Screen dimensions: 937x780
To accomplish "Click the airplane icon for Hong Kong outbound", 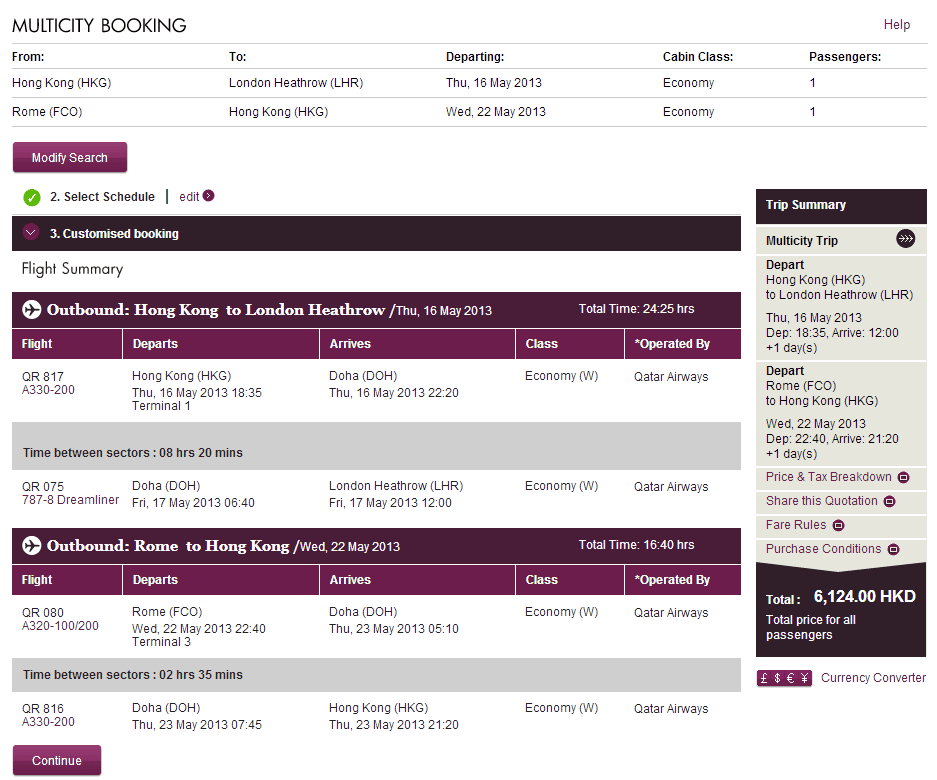I will 31,310.
